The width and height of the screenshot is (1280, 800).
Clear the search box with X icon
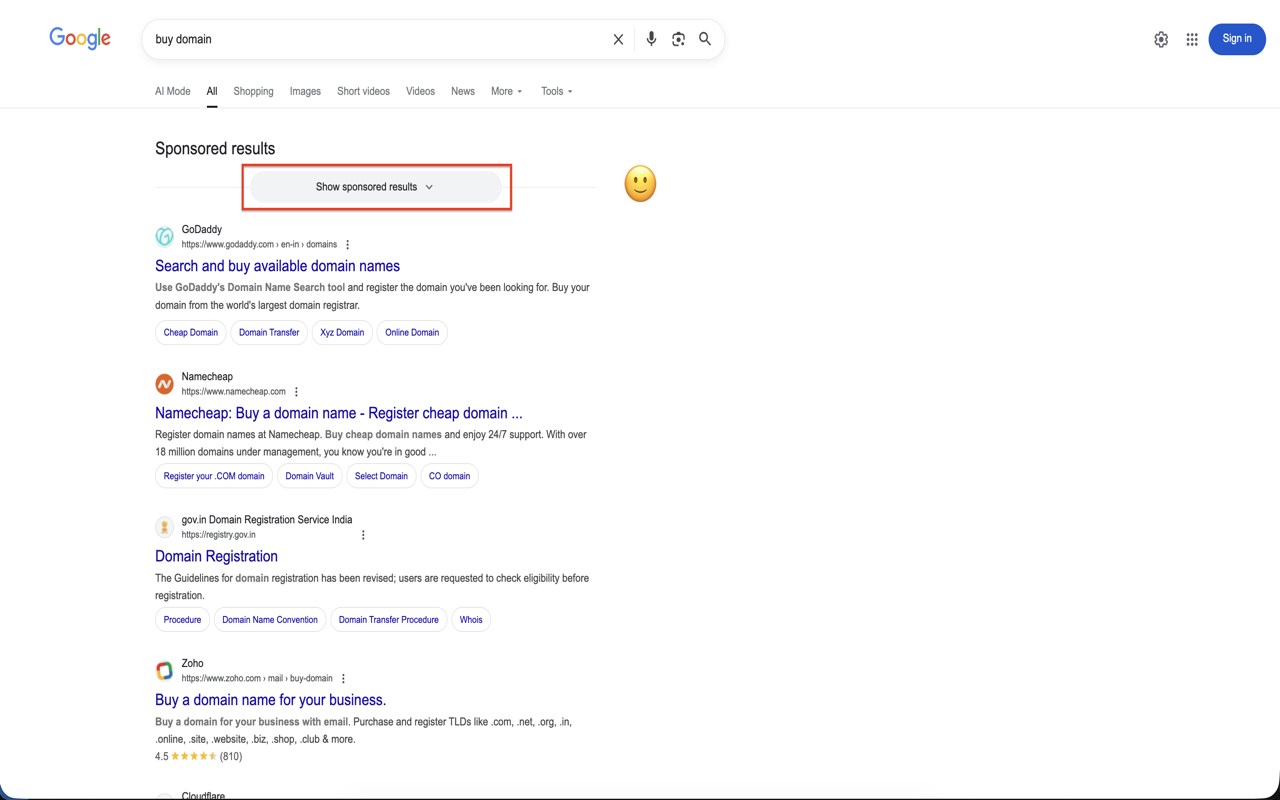coord(618,39)
